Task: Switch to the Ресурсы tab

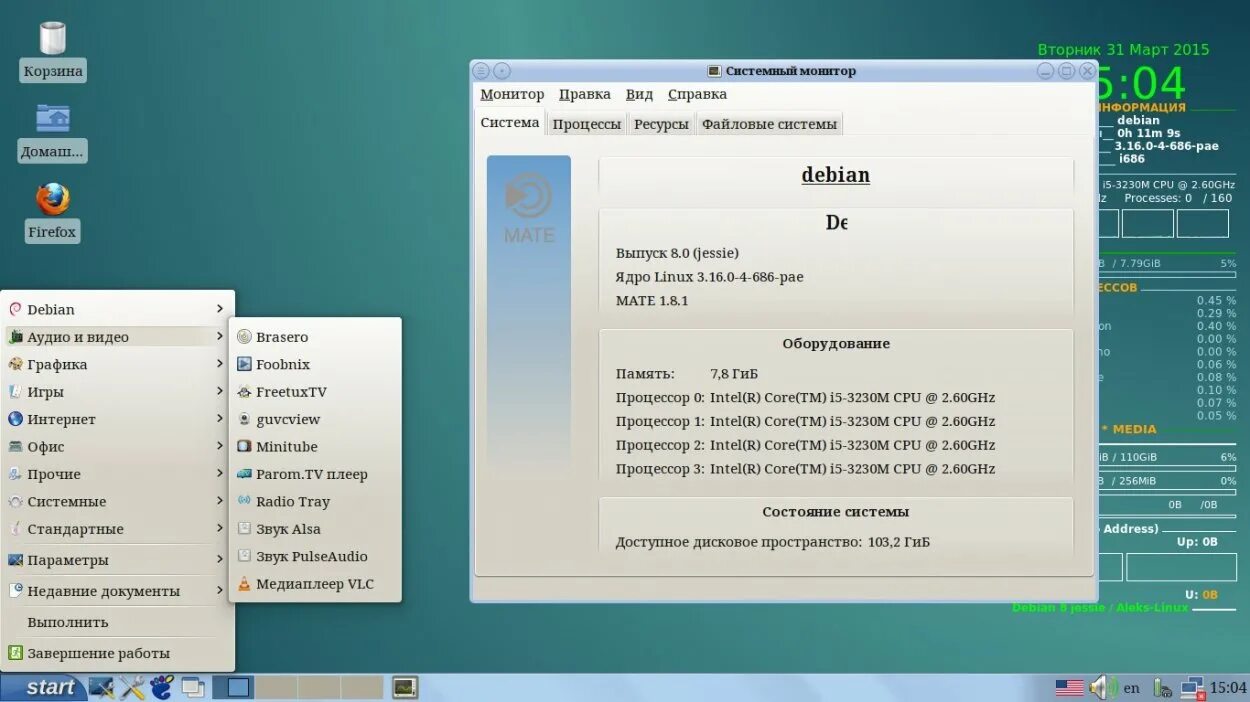Action: (661, 124)
